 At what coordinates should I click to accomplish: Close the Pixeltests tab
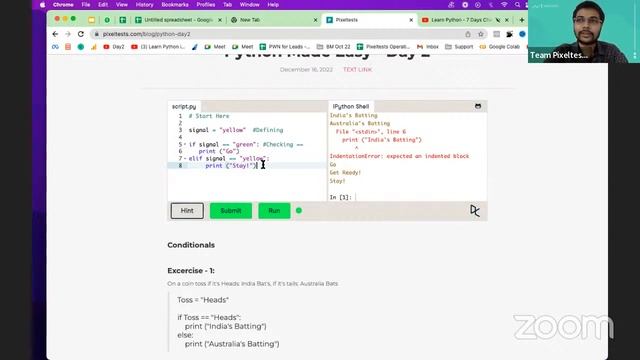pyautogui.click(x=411, y=20)
